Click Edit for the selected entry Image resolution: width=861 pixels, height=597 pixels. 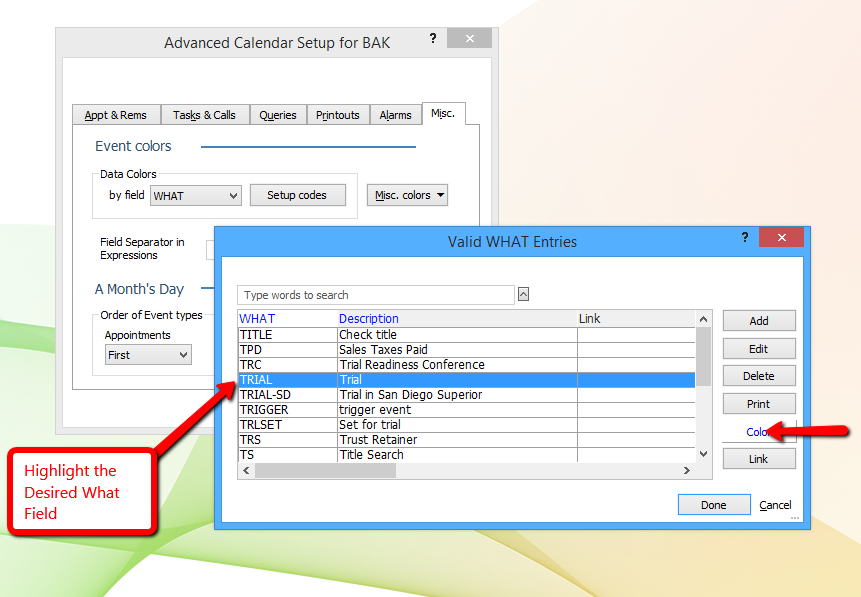click(759, 349)
